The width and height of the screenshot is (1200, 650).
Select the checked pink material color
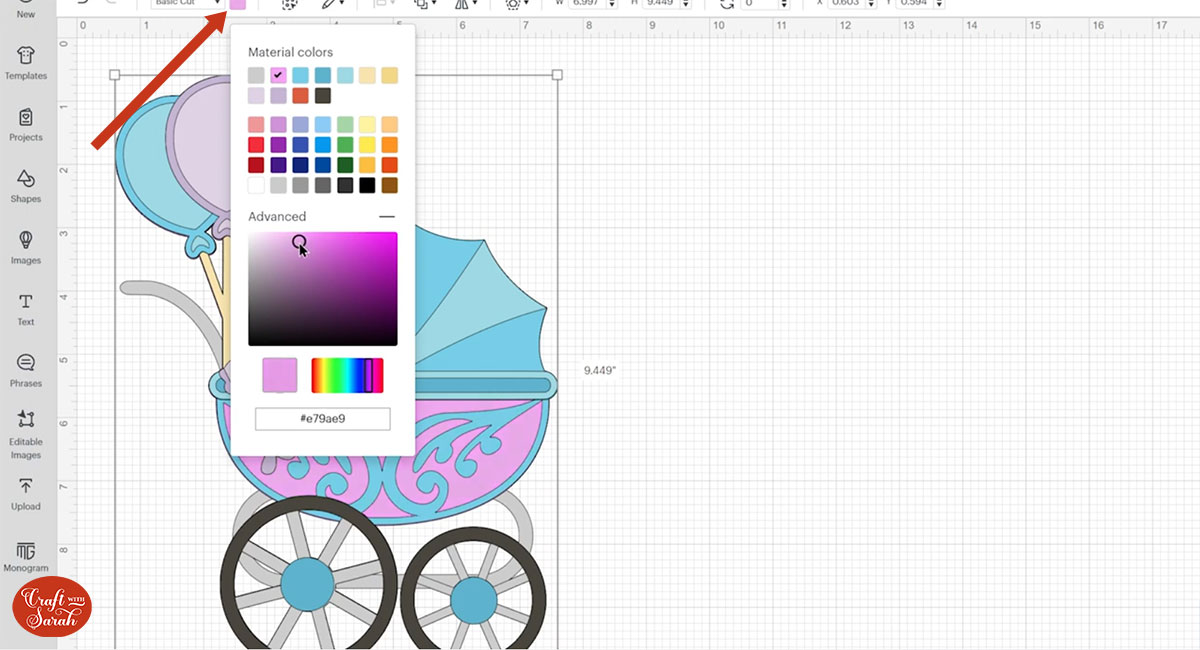278,75
